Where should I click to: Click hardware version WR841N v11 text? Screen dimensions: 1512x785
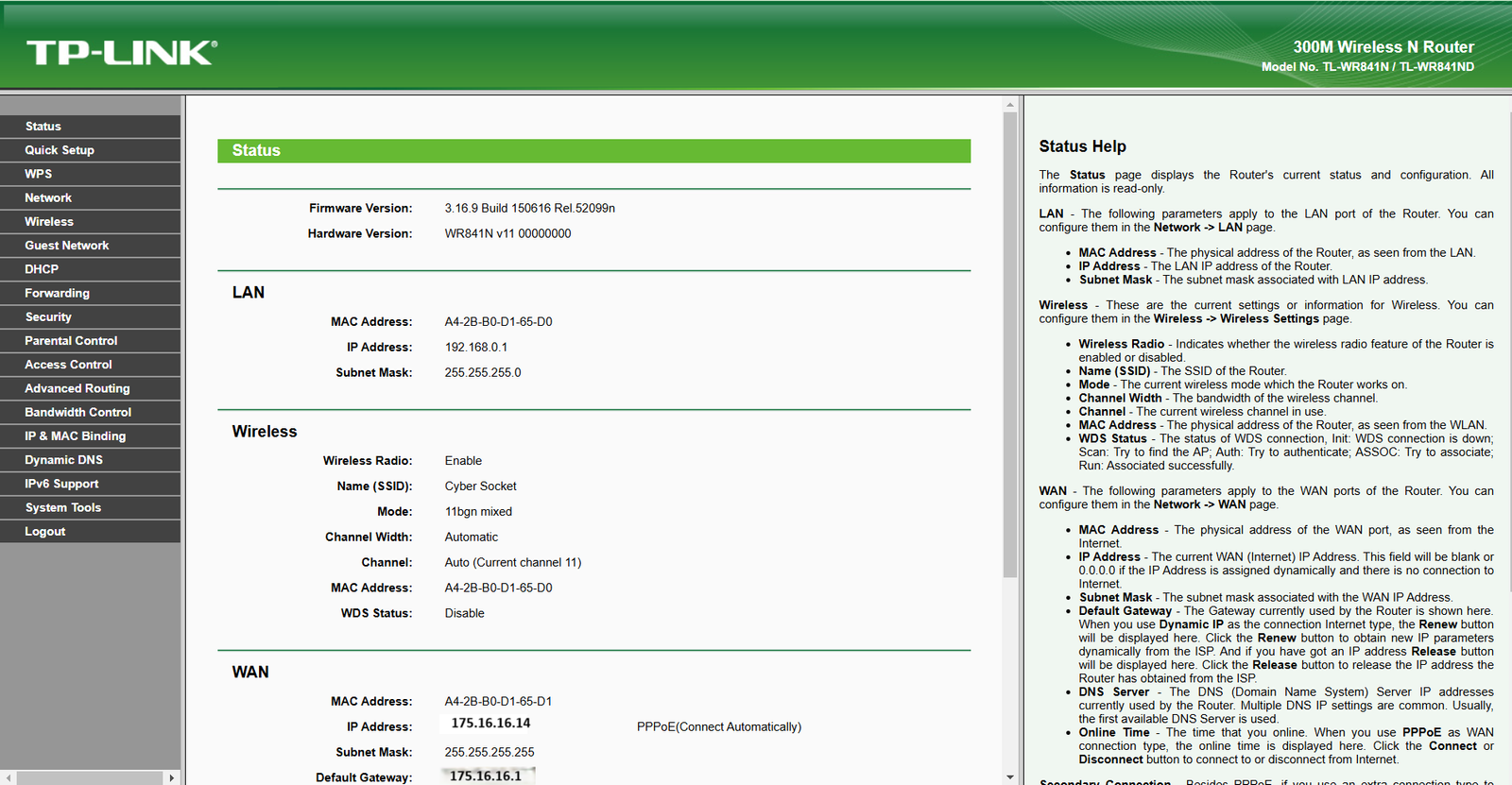click(507, 234)
